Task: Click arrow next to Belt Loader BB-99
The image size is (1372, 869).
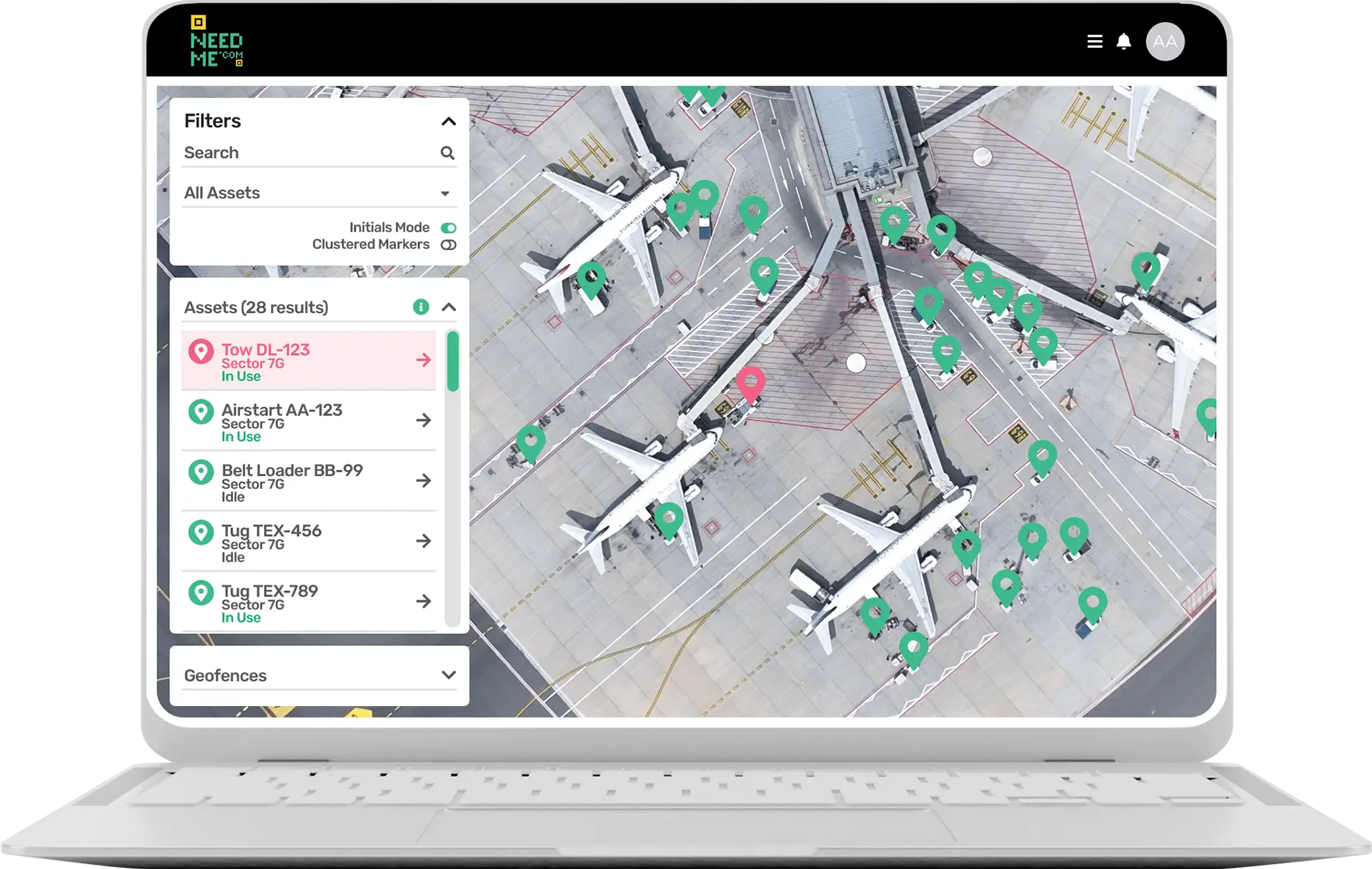Action: pyautogui.click(x=424, y=480)
